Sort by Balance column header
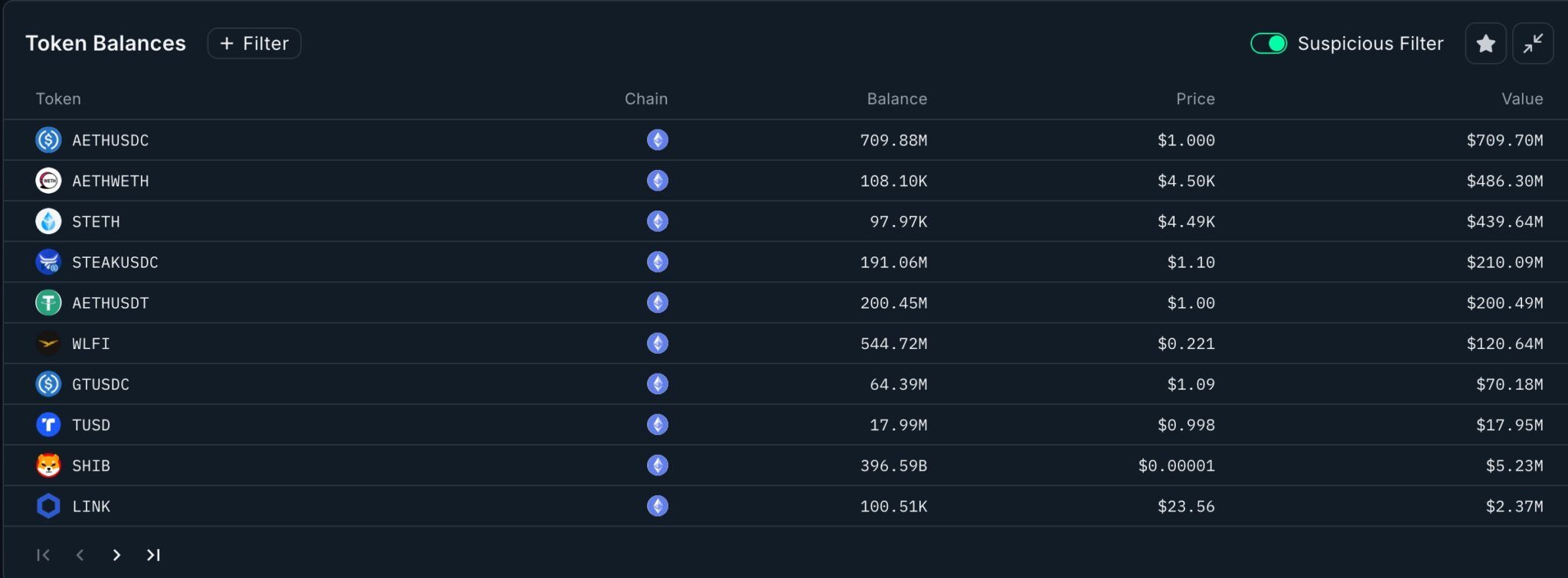 click(897, 99)
